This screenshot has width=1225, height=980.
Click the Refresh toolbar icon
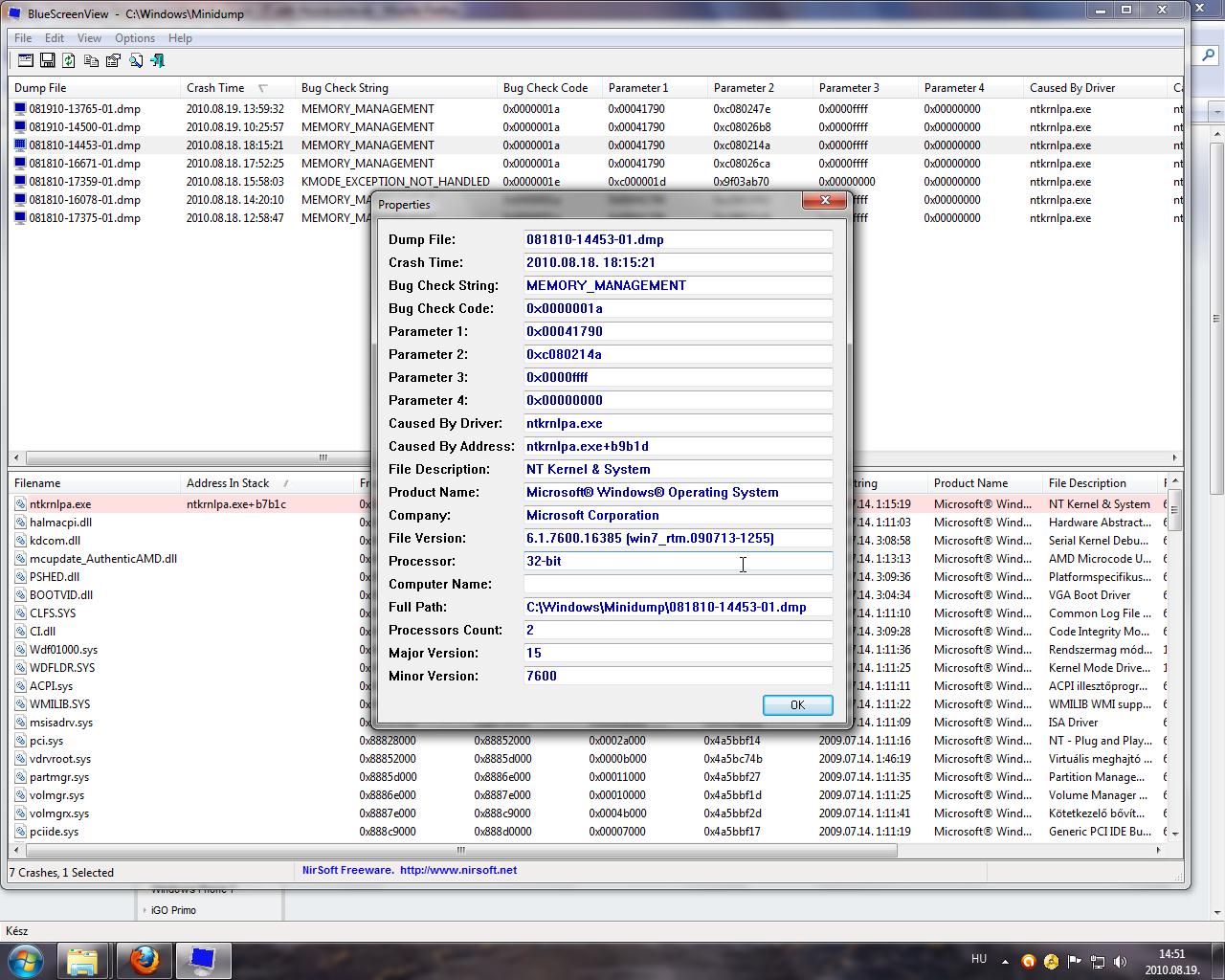click(69, 60)
